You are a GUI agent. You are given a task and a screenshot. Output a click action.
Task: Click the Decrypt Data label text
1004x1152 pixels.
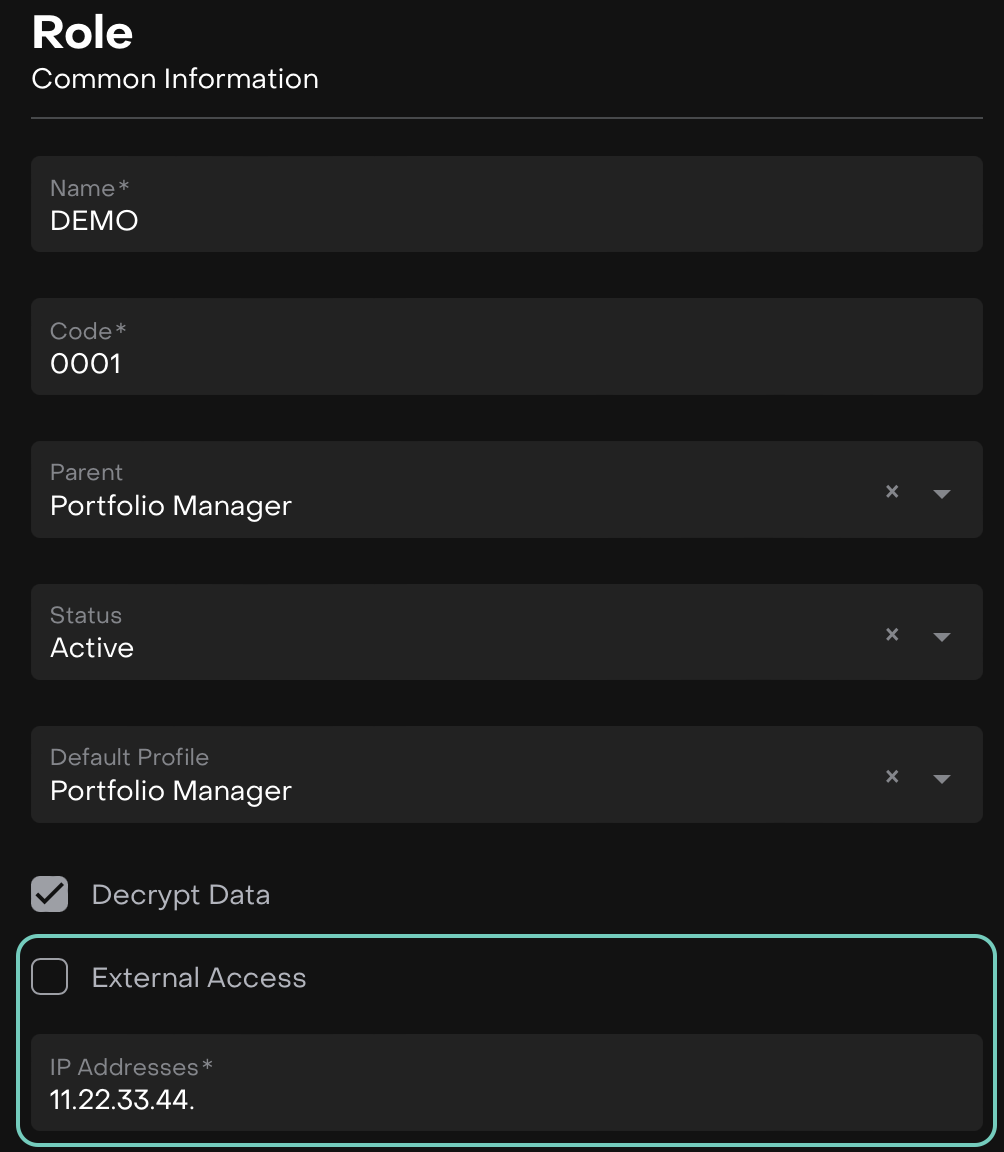tap(181, 895)
